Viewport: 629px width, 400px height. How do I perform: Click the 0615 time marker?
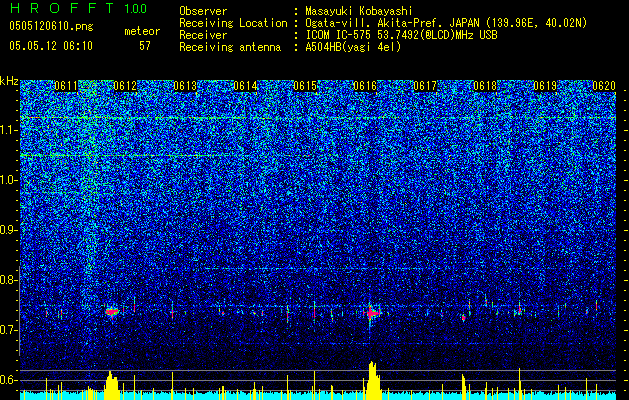coord(305,86)
